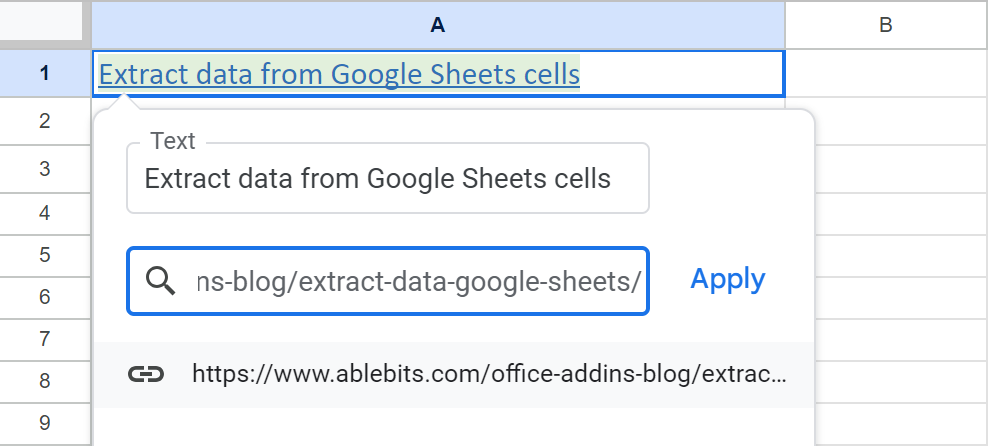This screenshot has width=988, height=446.
Task: Select row 5 header
Action: click(x=44, y=254)
